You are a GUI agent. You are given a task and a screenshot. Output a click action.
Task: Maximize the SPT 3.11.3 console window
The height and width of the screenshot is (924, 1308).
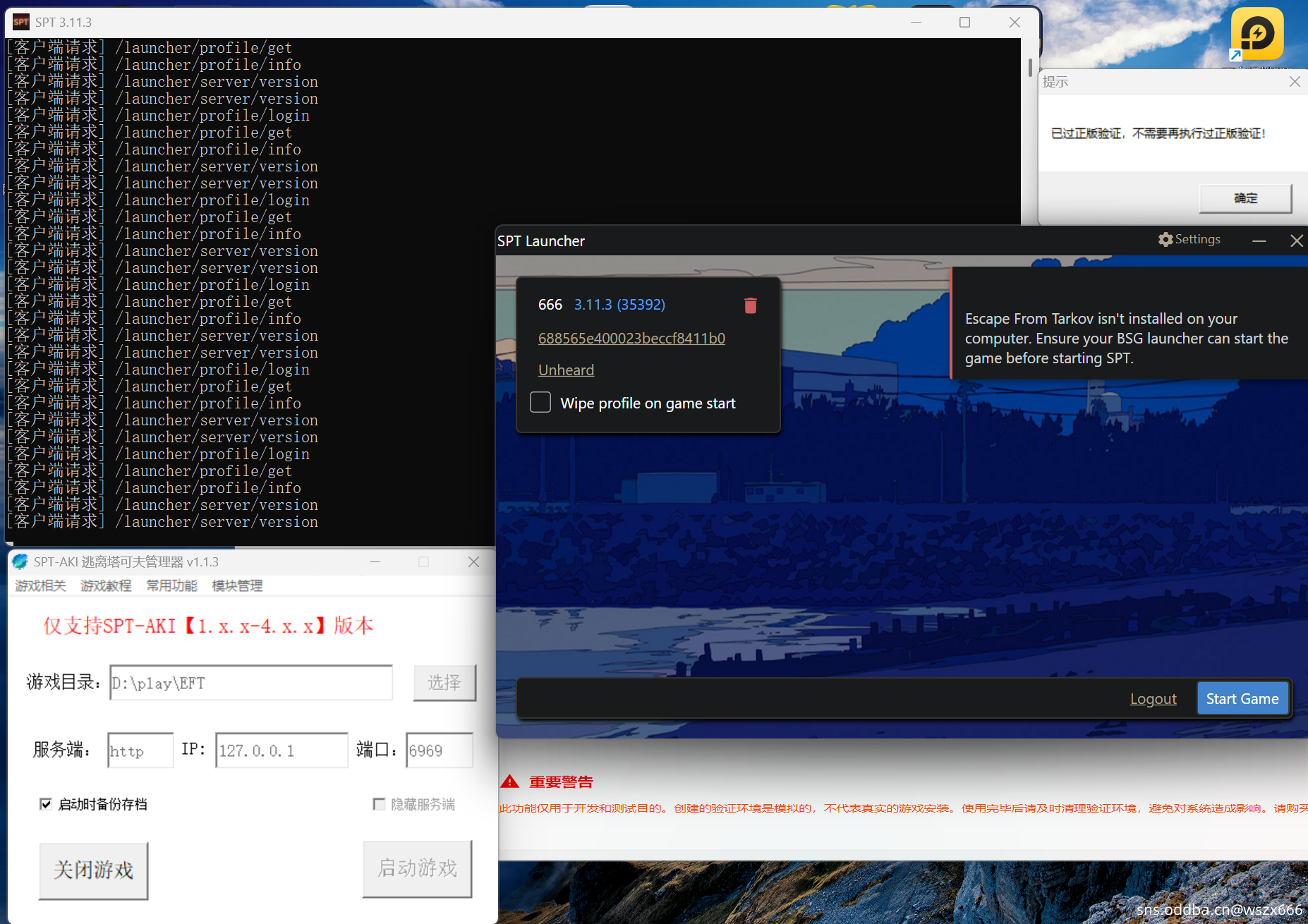coord(964,22)
